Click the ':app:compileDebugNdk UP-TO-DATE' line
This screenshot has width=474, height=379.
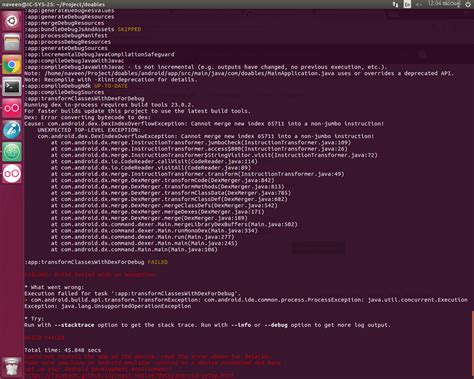click(76, 86)
